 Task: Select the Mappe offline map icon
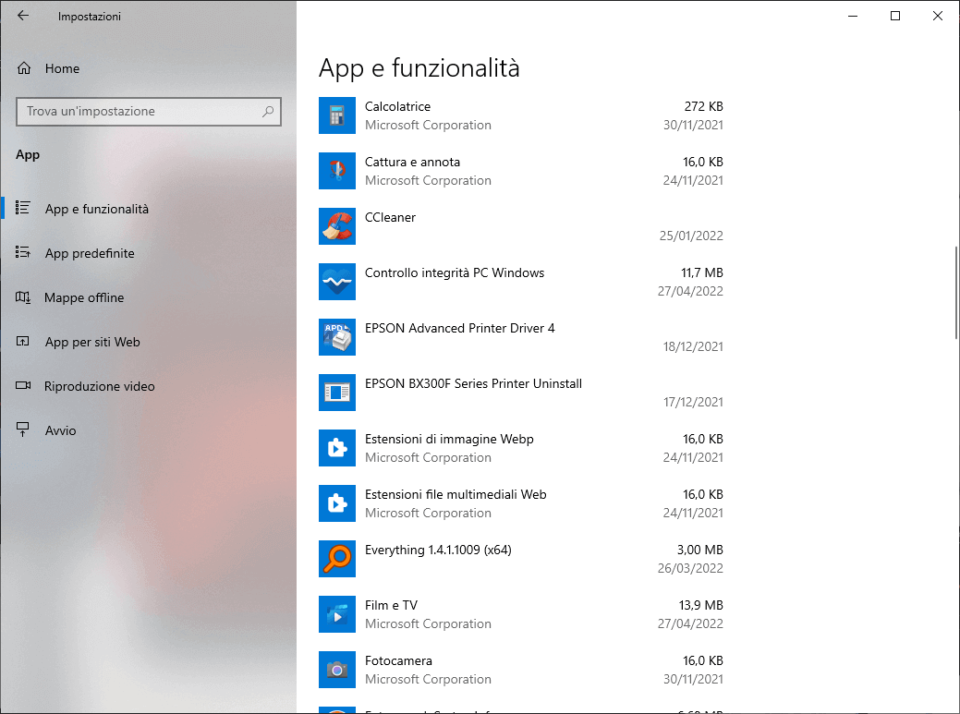click(23, 297)
